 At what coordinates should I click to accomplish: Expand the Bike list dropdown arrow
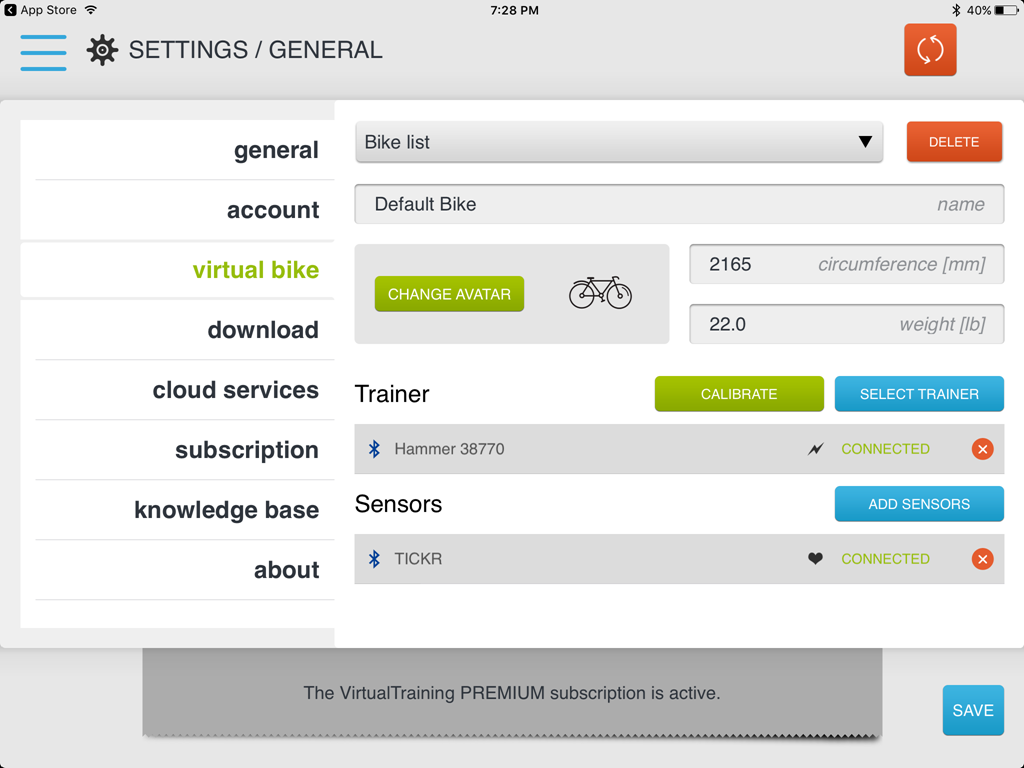[x=865, y=142]
